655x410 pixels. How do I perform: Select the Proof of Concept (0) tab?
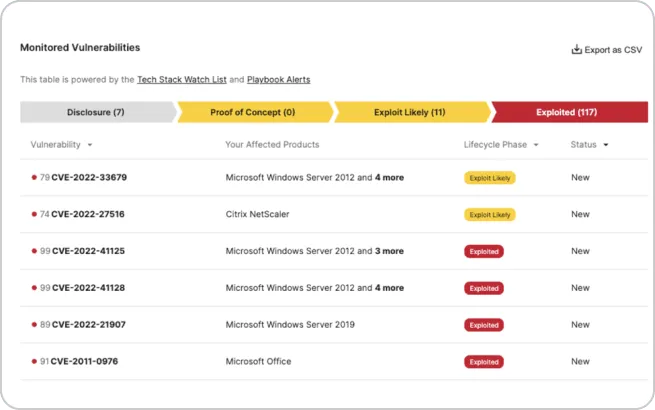pos(253,112)
